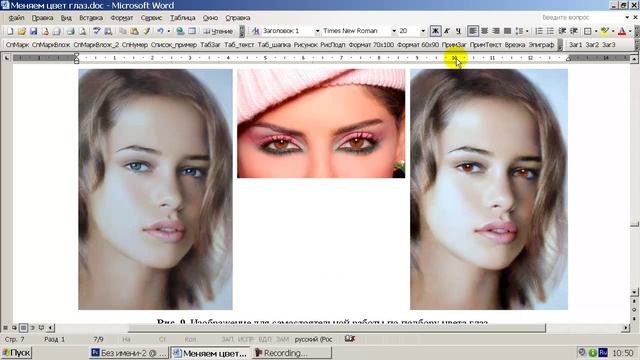Image resolution: width=640 pixels, height=360 pixels.
Task: Center the paragraph text
Action: point(484,31)
